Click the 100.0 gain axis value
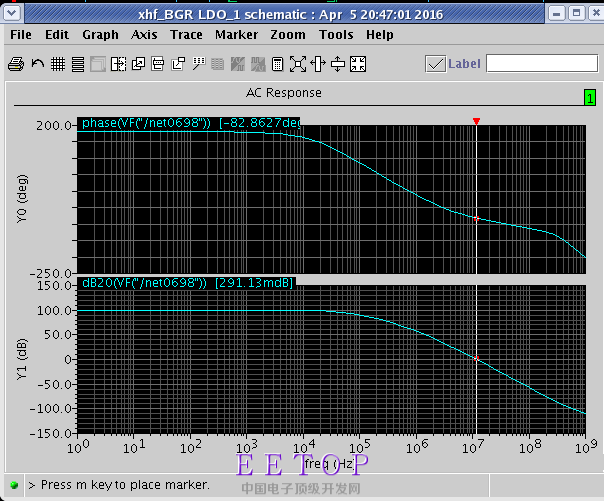 (x=54, y=310)
